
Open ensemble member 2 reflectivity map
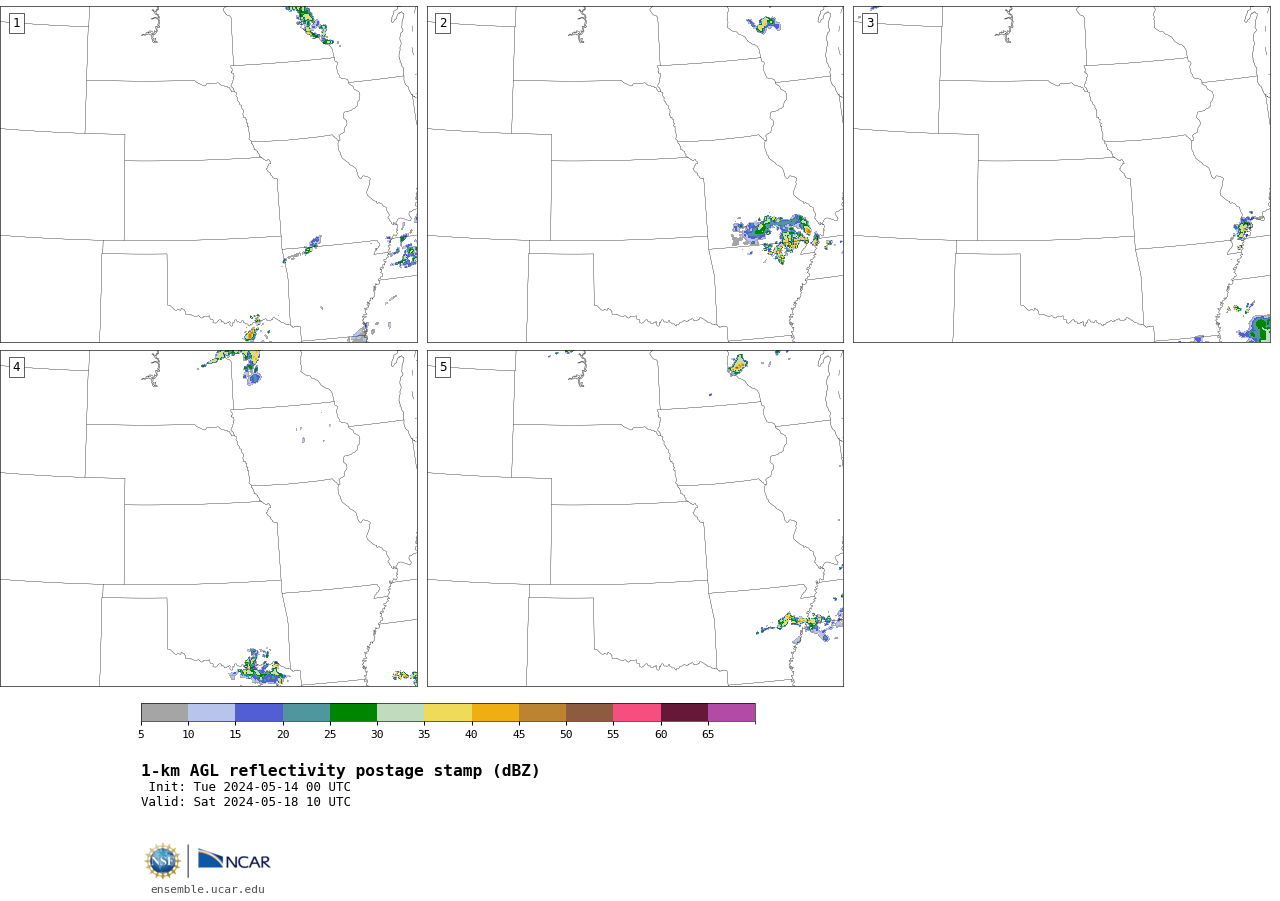pyautogui.click(x=635, y=174)
